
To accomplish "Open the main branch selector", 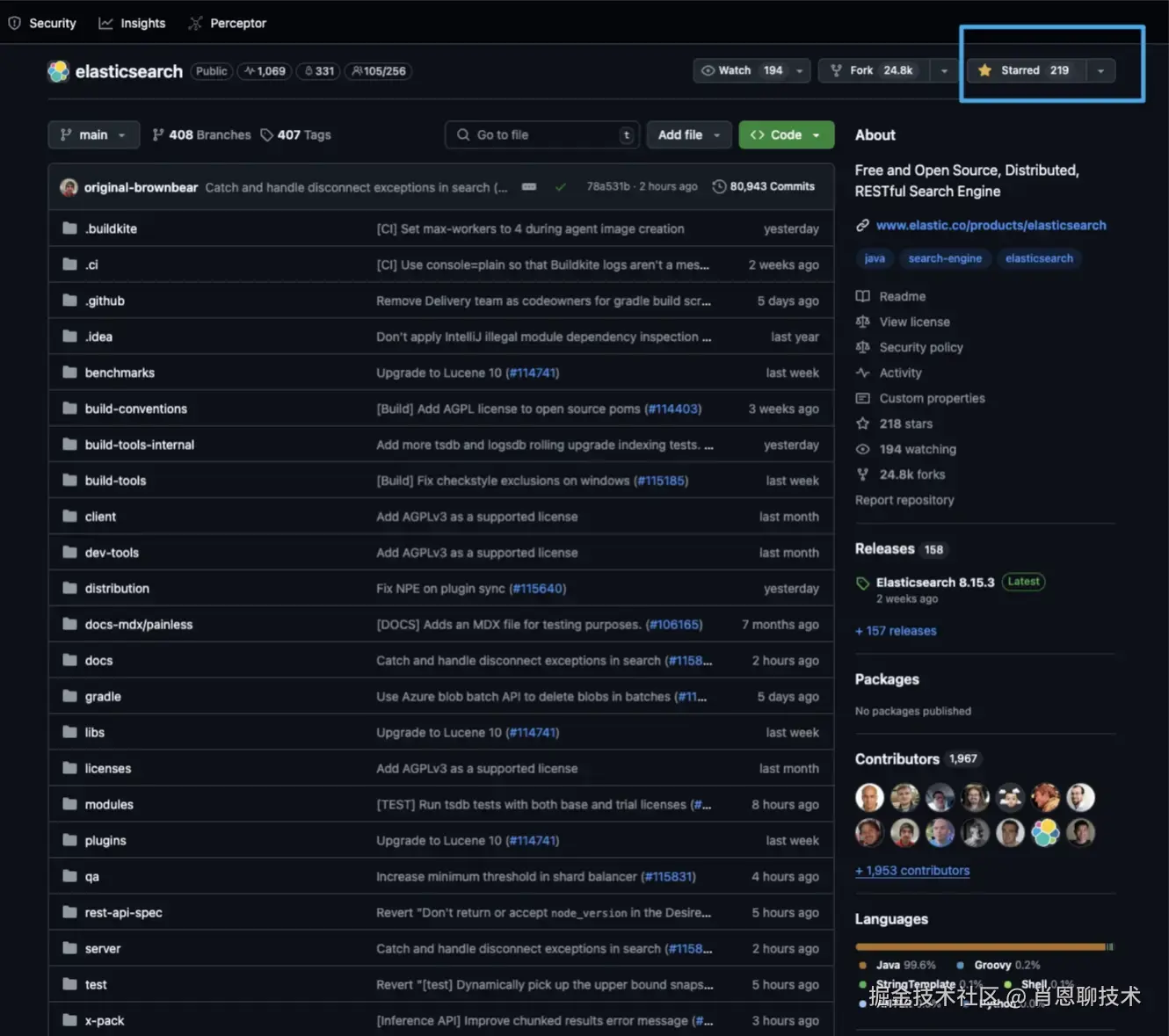I will click(x=93, y=134).
